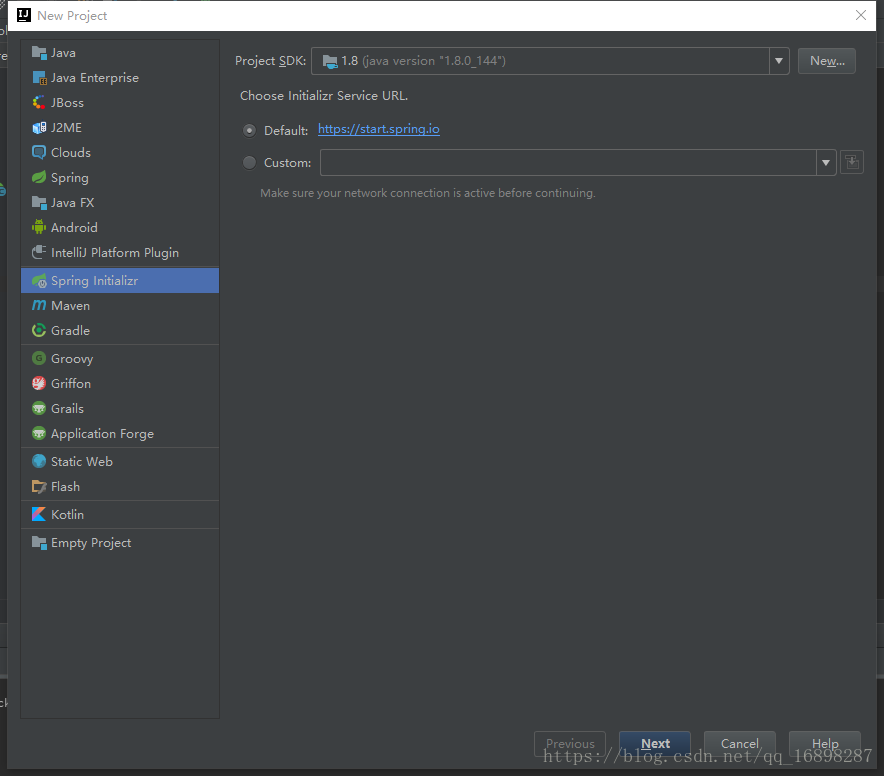Screen dimensions: 884x776
Task: Close the New Project dialog
Action: tap(860, 15)
